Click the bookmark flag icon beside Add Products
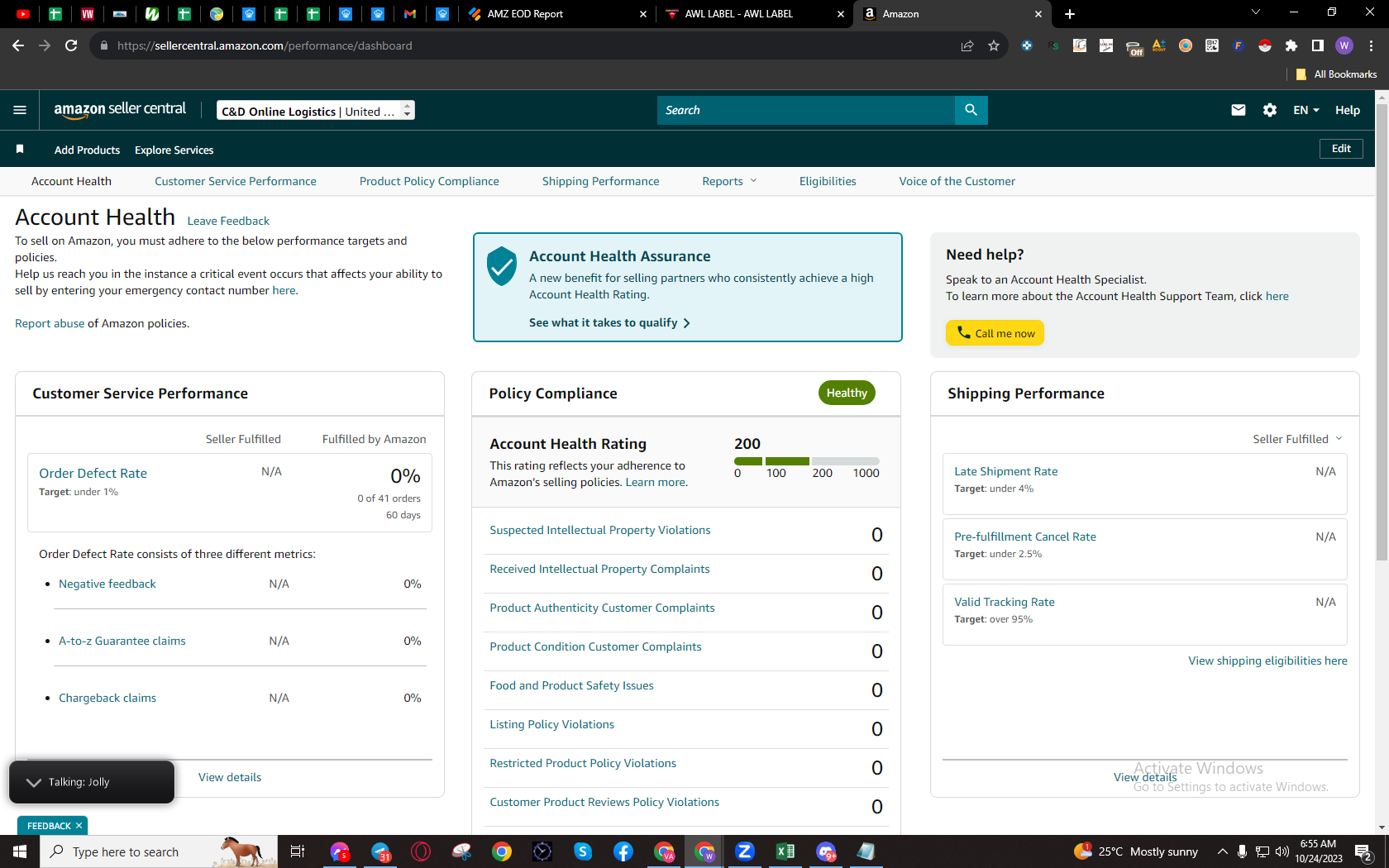The width and height of the screenshot is (1389, 868). click(20, 149)
